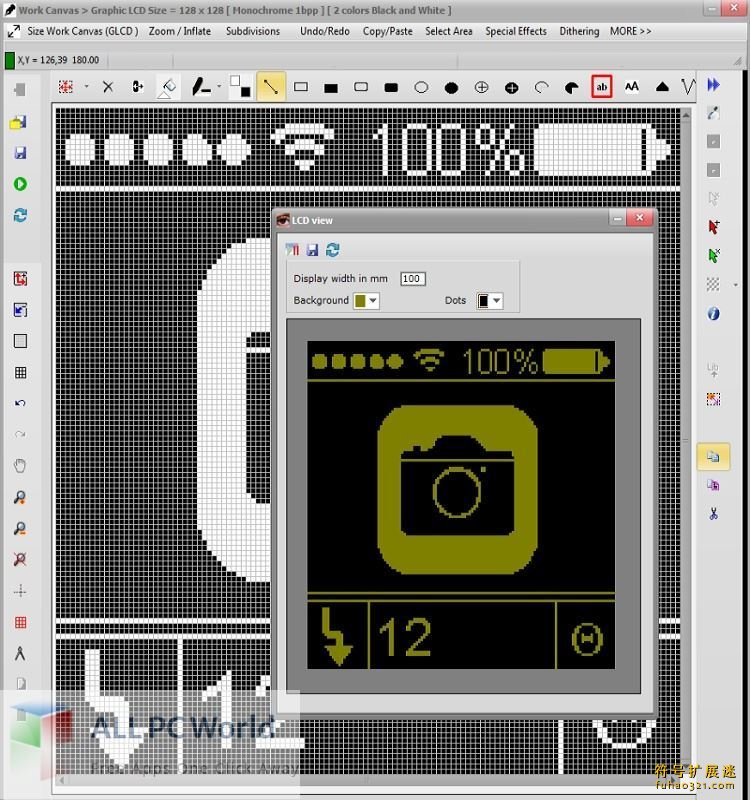Click the refresh icon in left sidebar
Viewport: 750px width, 800px height.
(20, 215)
